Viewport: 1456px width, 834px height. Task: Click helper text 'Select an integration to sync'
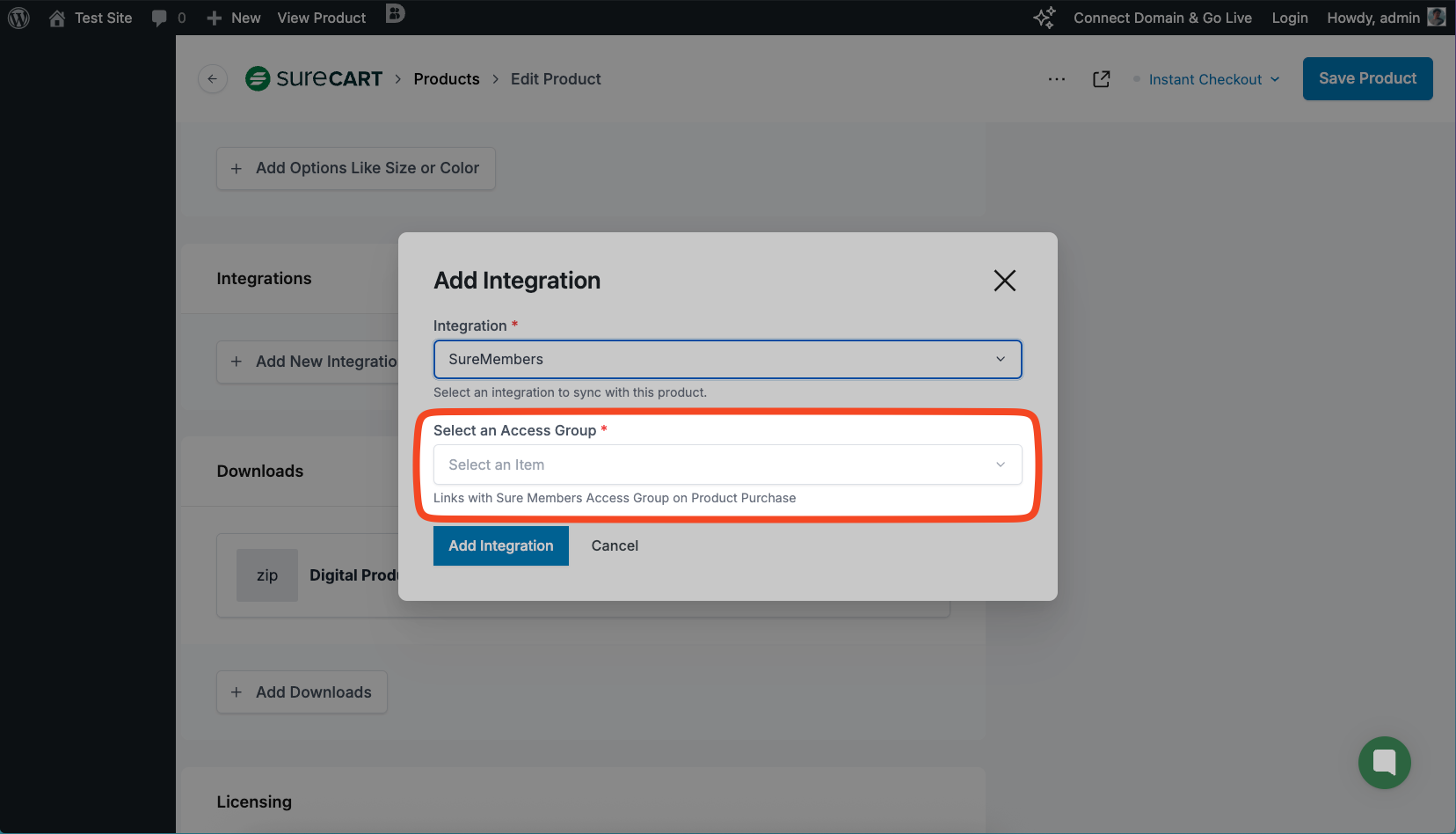click(570, 392)
